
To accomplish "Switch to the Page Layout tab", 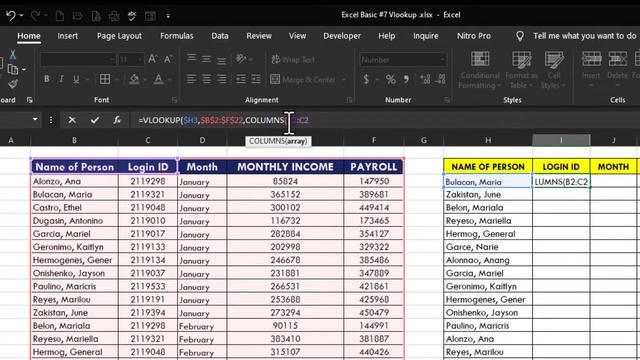I will click(x=119, y=36).
